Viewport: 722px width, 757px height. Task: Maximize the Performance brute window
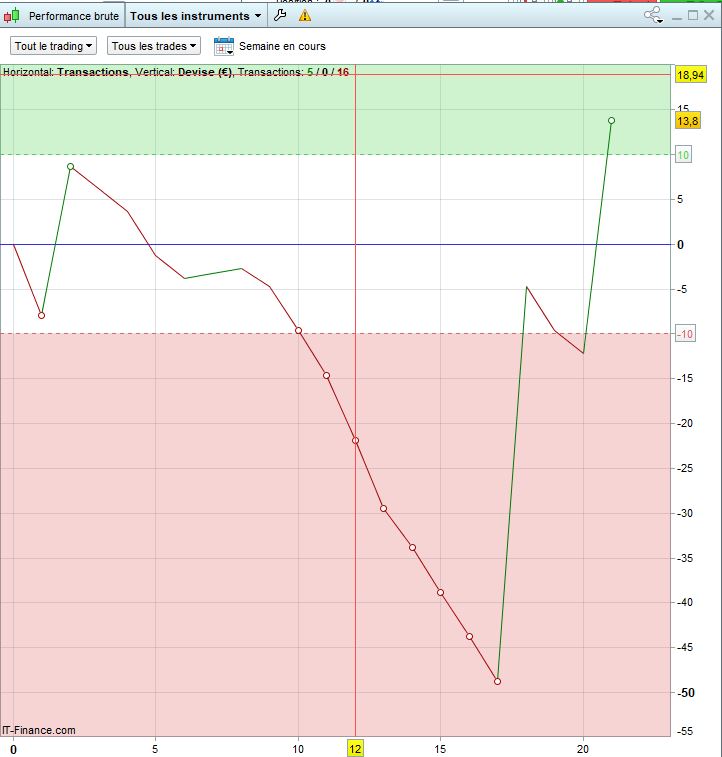pyautogui.click(x=693, y=15)
